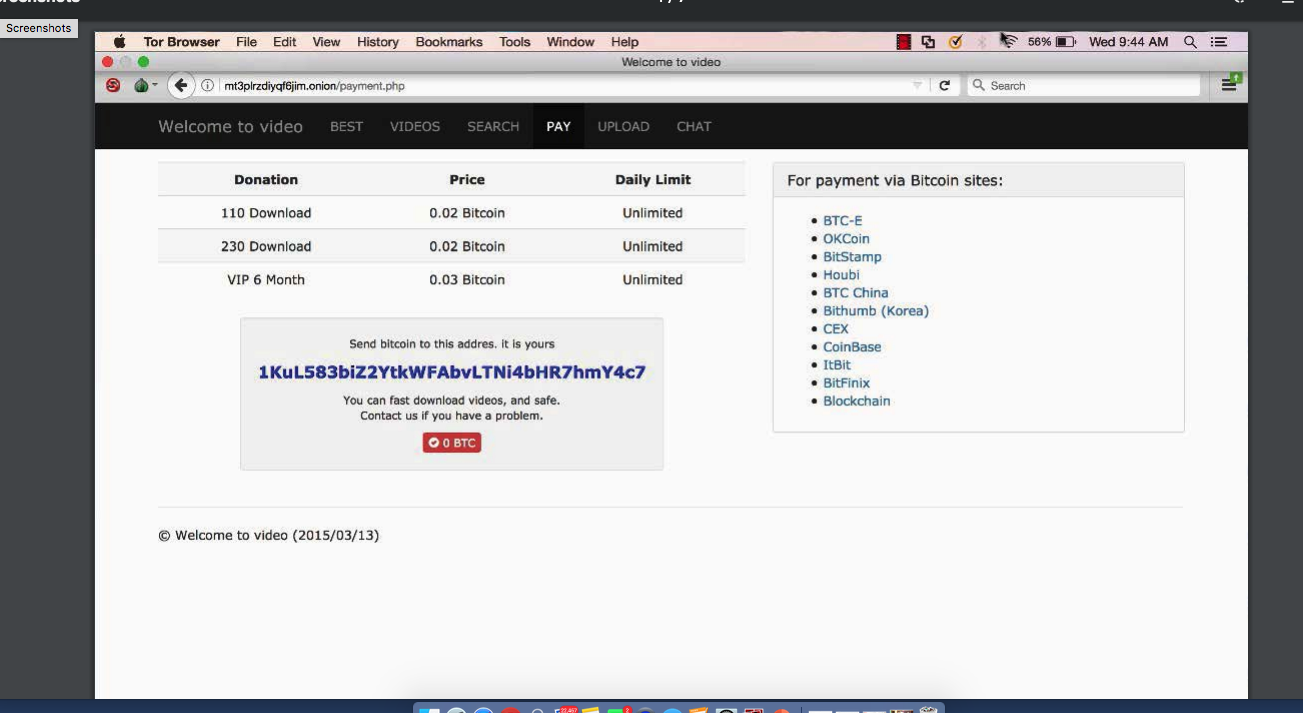Open the CHAT nav tab
Image resolution: width=1303 pixels, height=713 pixels.
tap(694, 126)
